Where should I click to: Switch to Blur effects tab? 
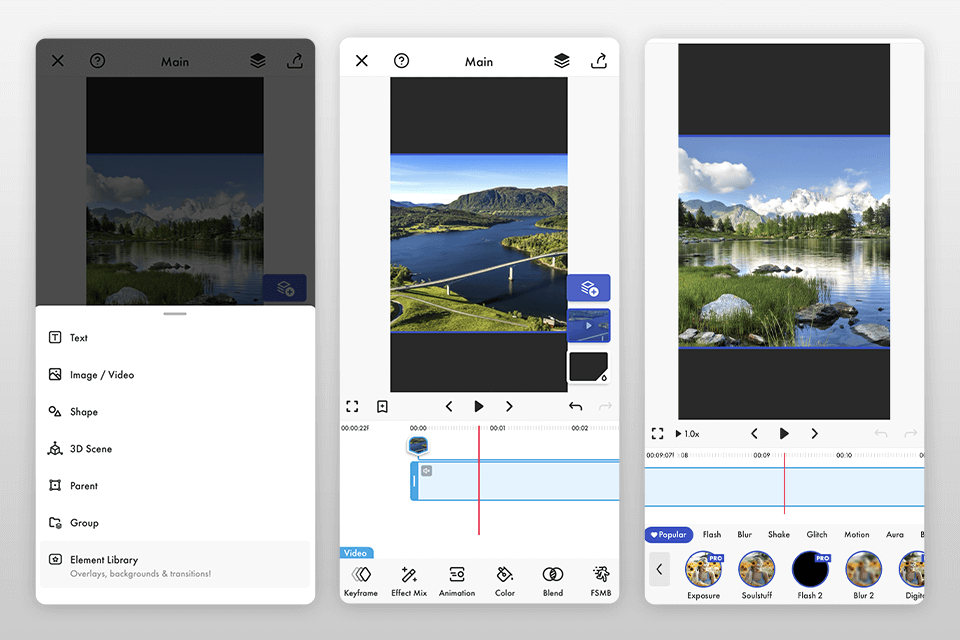click(x=744, y=535)
